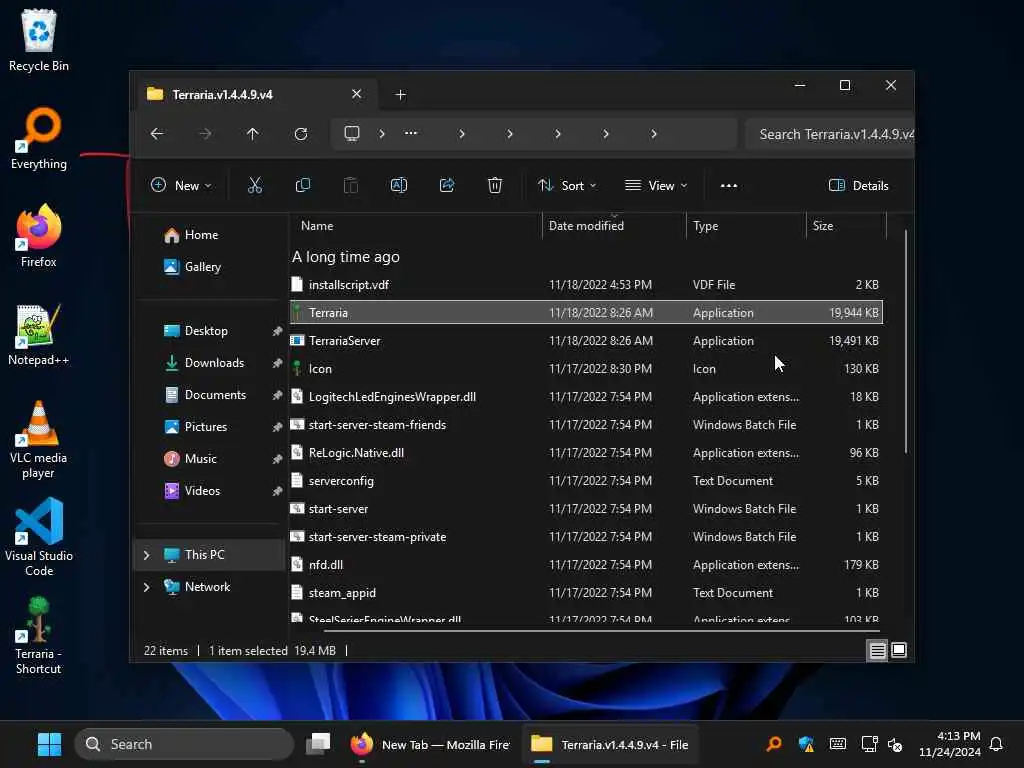
Task: Open the notification bell
Action: click(x=996, y=744)
